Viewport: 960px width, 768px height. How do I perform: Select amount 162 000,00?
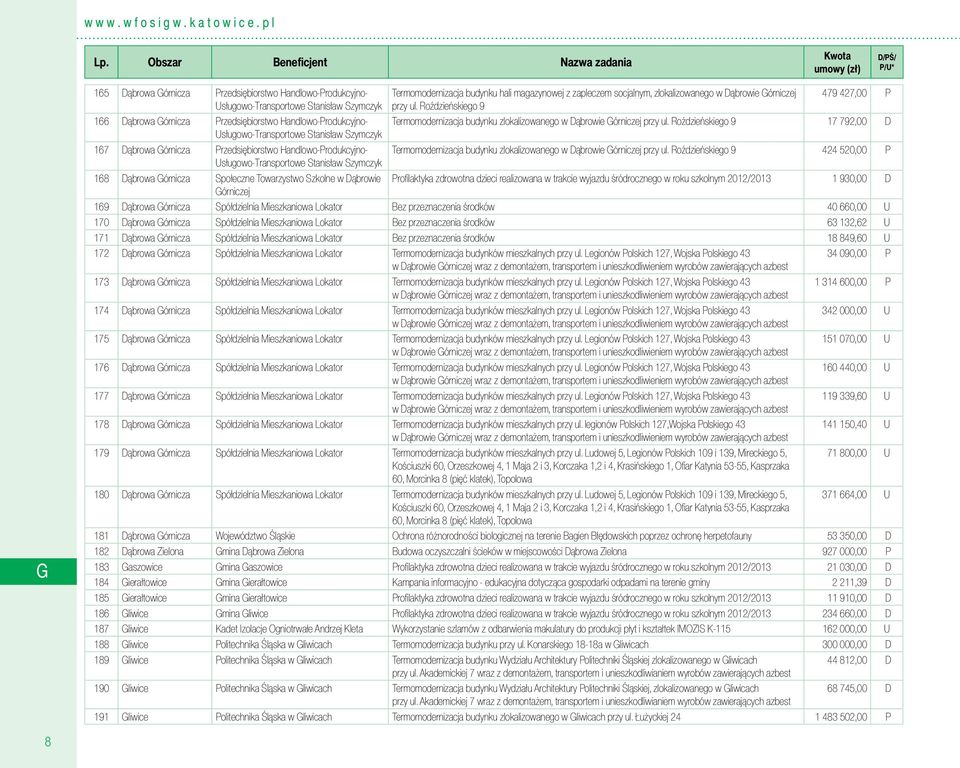[x=844, y=629]
